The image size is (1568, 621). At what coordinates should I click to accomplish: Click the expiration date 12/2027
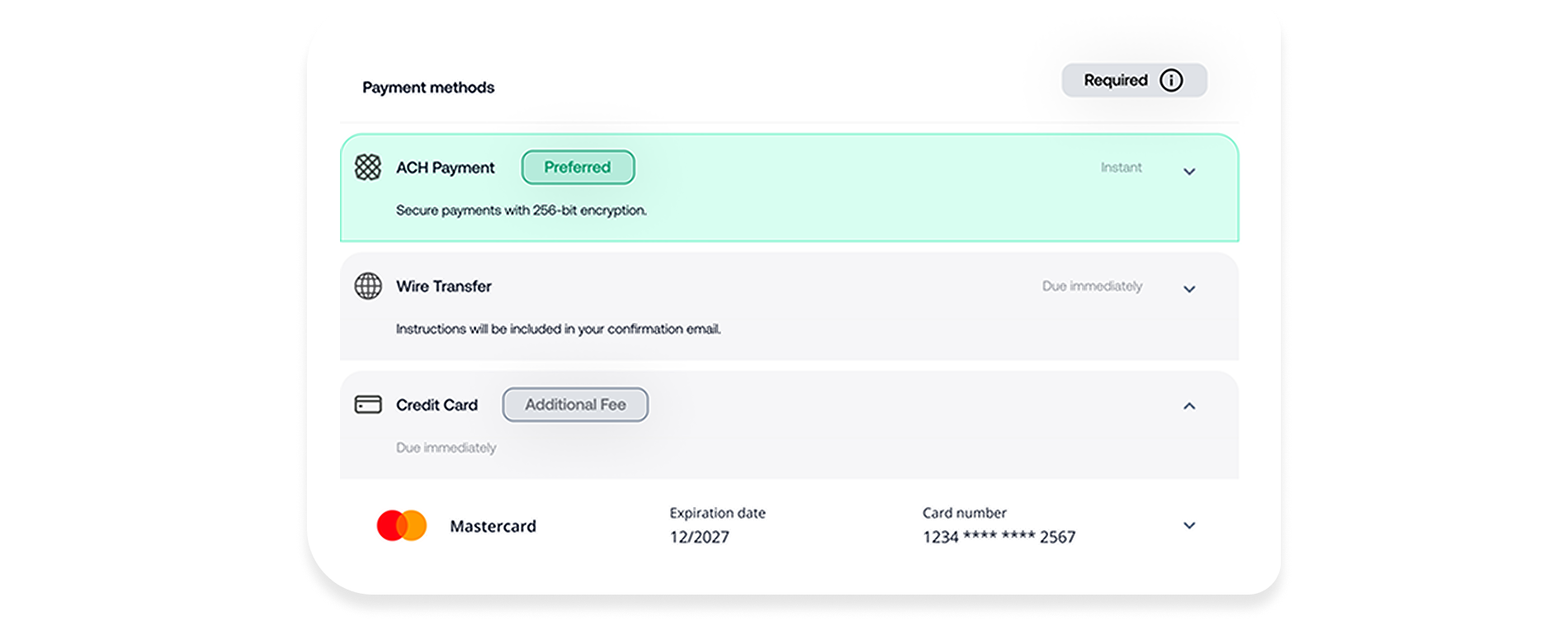[699, 537]
